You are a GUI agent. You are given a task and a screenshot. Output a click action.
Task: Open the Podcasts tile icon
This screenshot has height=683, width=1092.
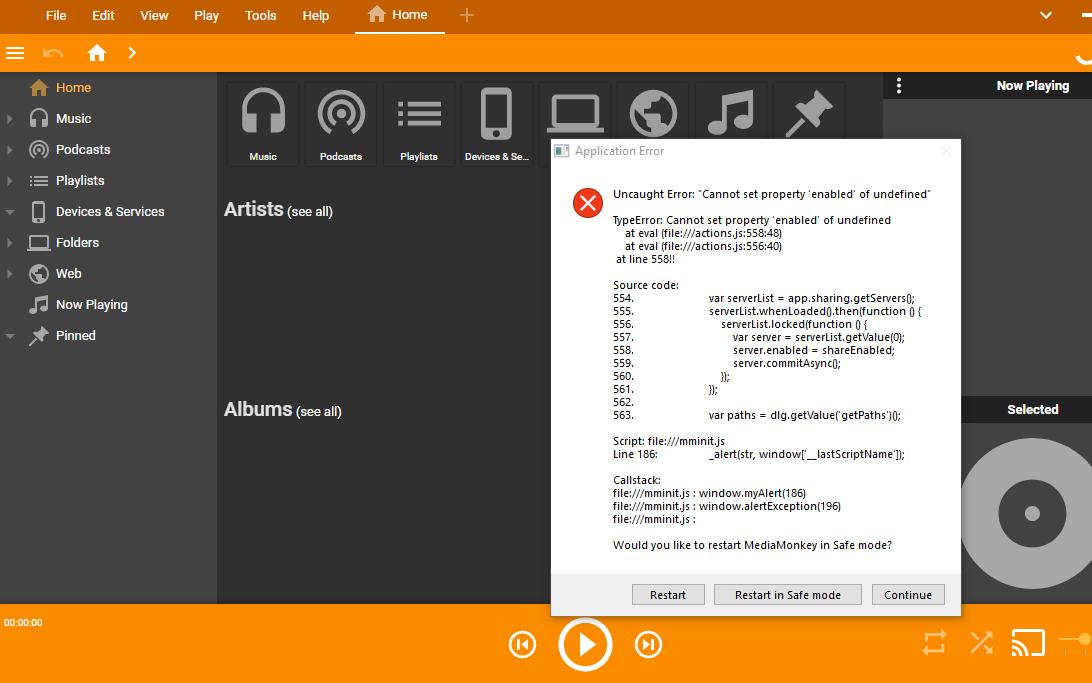pyautogui.click(x=341, y=124)
